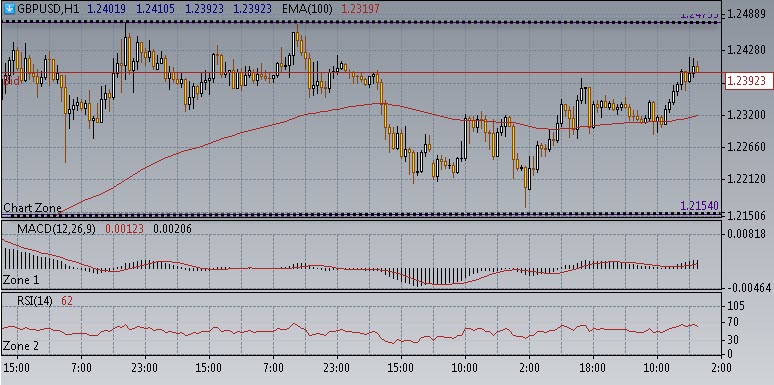
Task: Click the 23:00 time label on the left
Action: click(x=145, y=368)
